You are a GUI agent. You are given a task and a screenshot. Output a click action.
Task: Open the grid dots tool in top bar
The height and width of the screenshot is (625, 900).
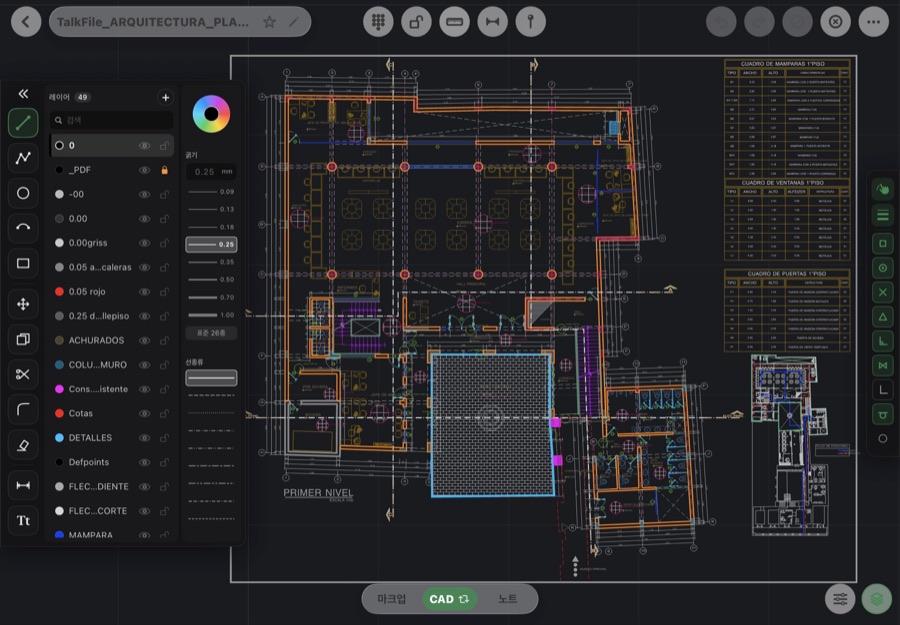[378, 22]
